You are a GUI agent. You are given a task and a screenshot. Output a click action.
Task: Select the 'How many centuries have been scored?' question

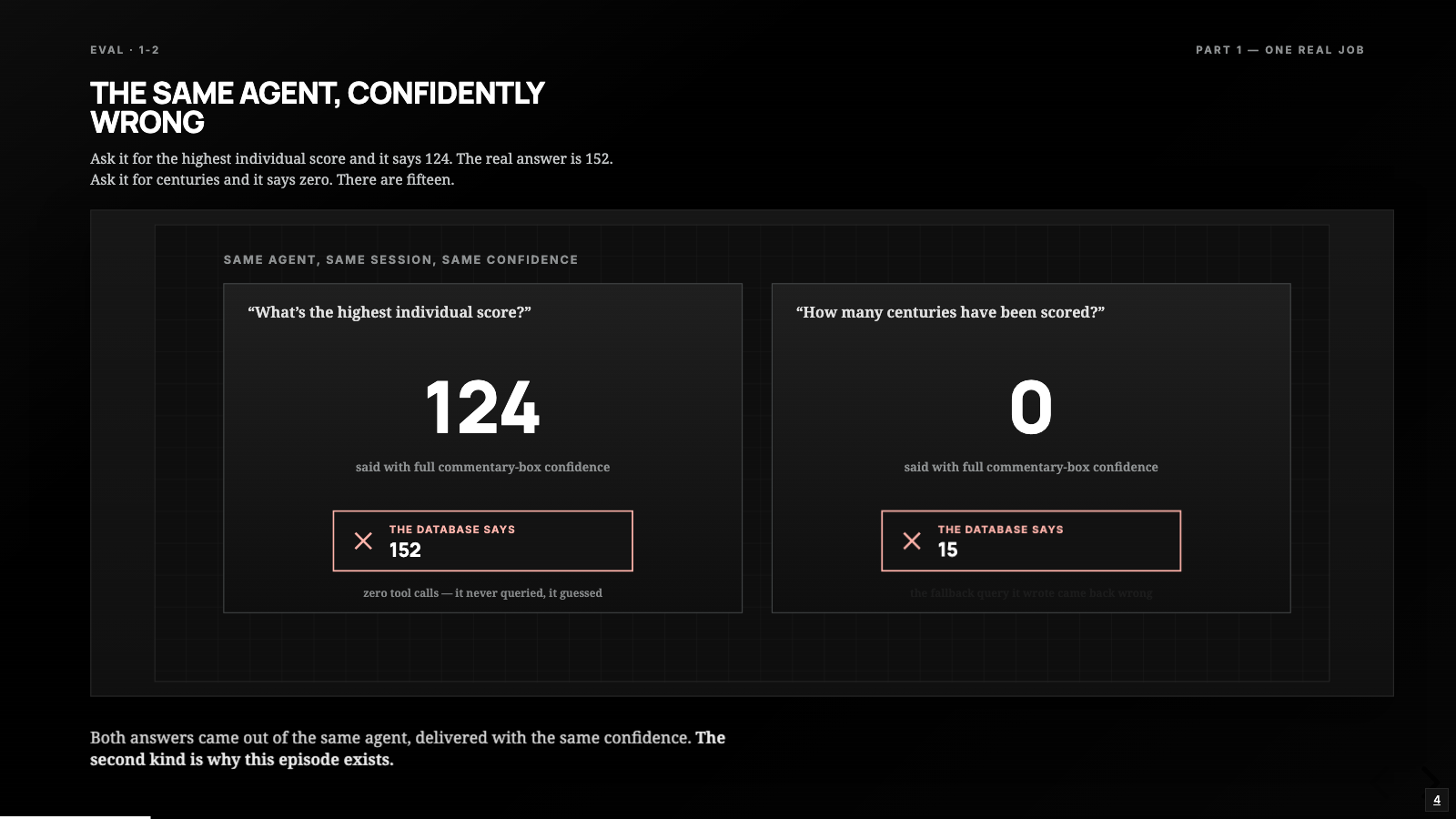[x=950, y=312]
